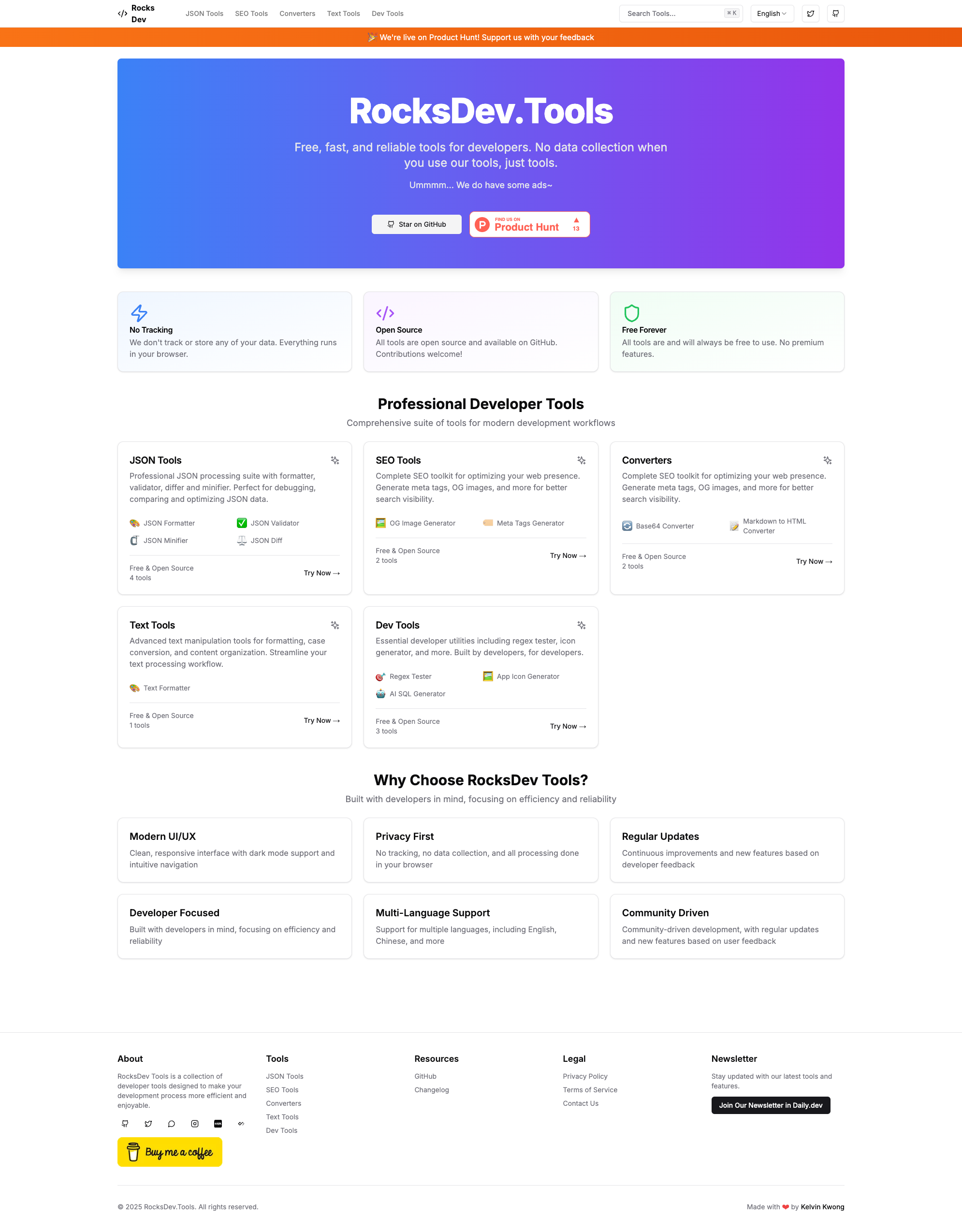The image size is (962, 1232).
Task: Click the Converters tab in navbar
Action: [297, 13]
